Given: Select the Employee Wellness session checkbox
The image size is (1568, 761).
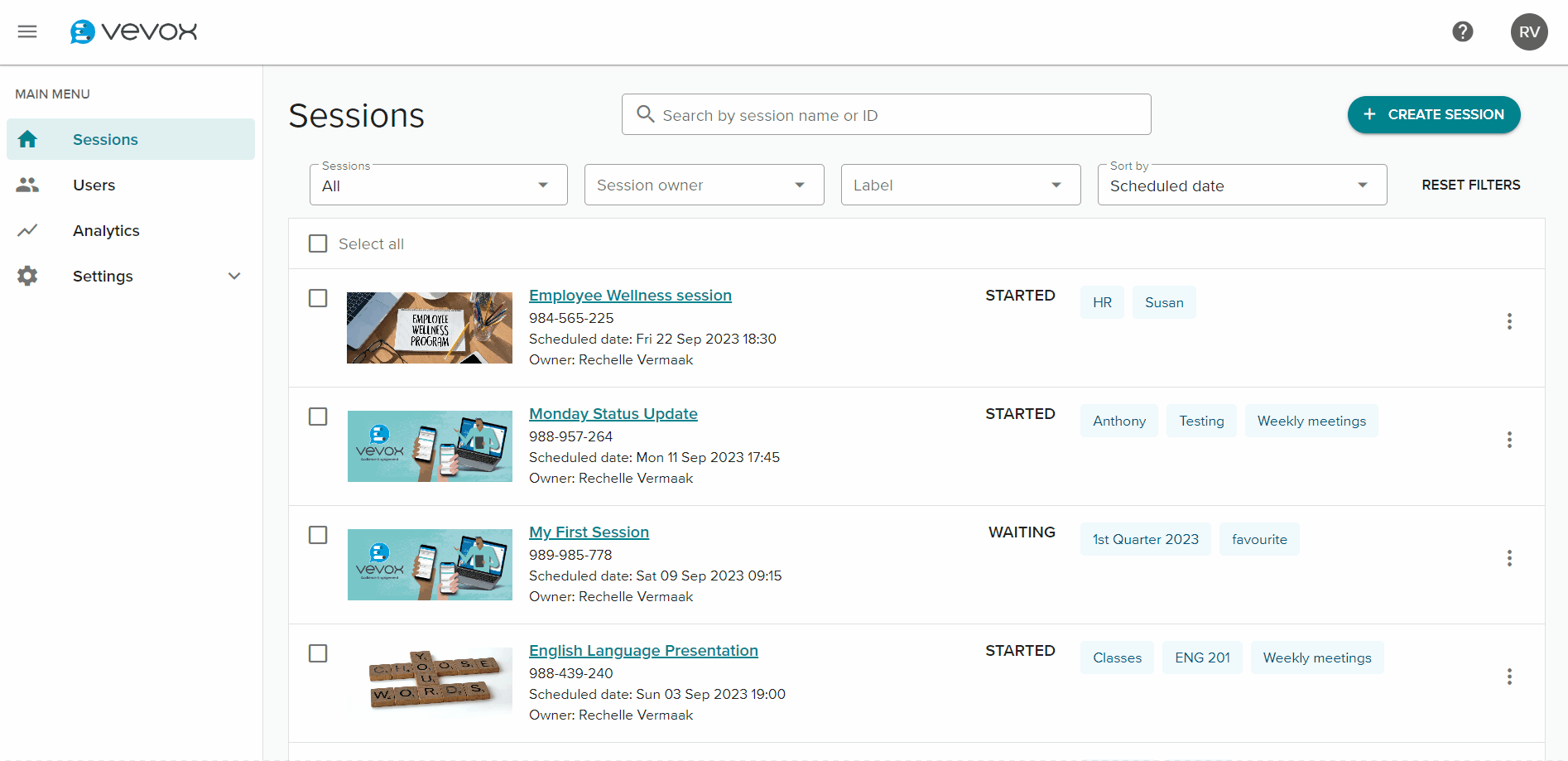Looking at the screenshot, I should pyautogui.click(x=318, y=298).
